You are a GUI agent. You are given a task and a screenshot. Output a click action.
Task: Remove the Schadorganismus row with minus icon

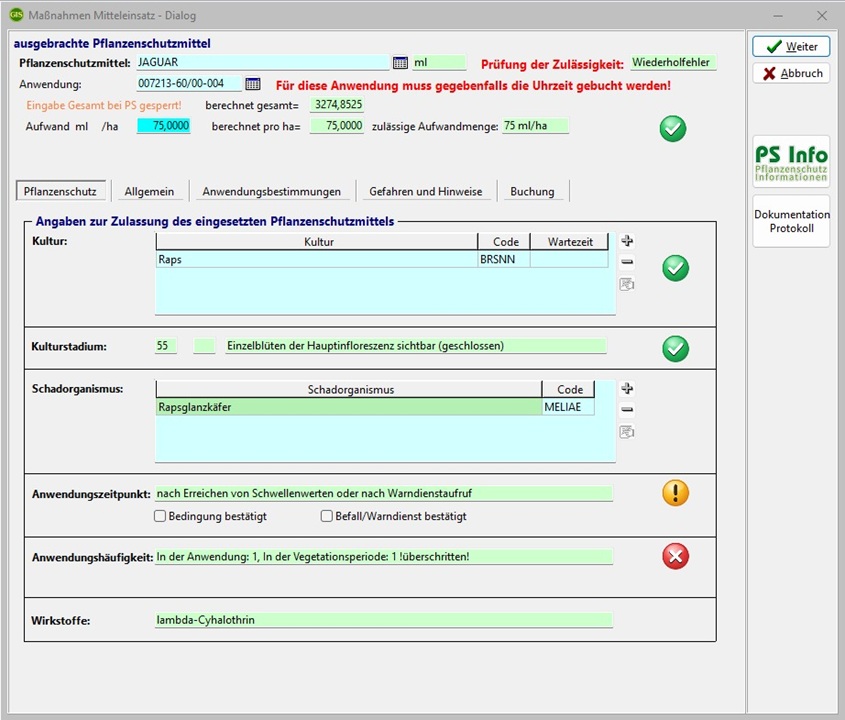coord(627,409)
